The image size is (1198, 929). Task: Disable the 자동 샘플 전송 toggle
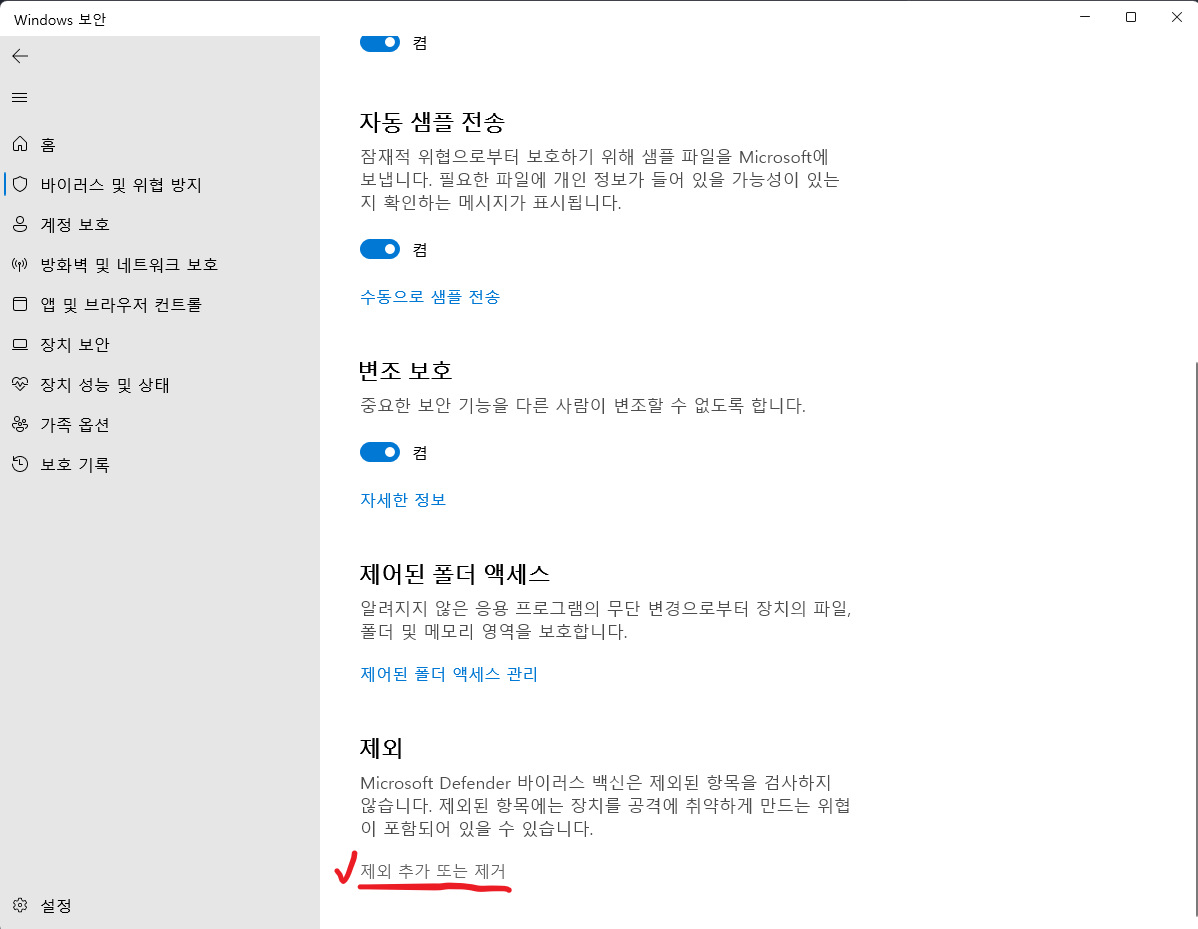coord(380,249)
